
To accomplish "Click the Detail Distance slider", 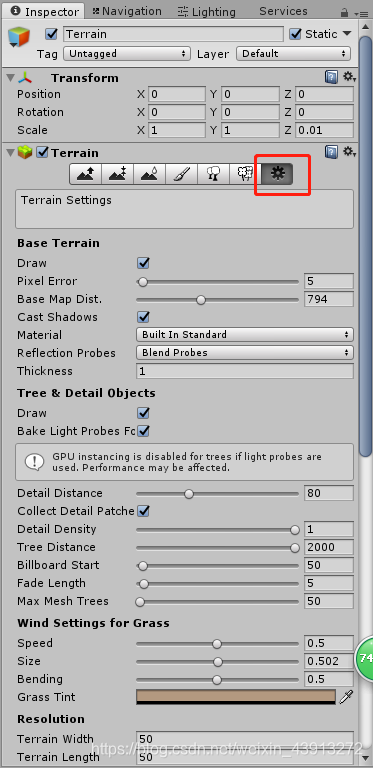I will click(x=217, y=494).
